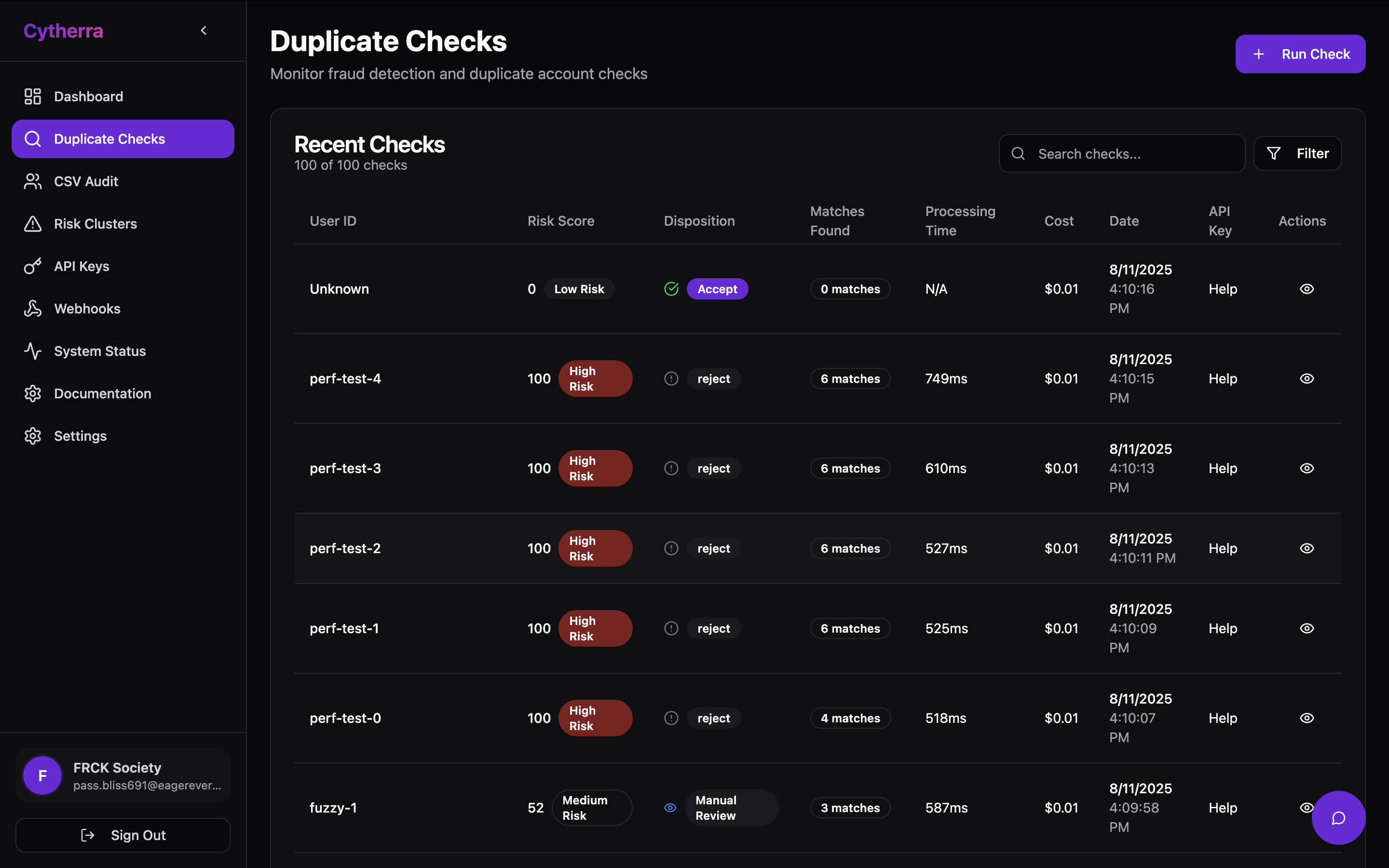The image size is (1389, 868).
Task: View details eye icon for perf-test-1
Action: (x=1307, y=629)
